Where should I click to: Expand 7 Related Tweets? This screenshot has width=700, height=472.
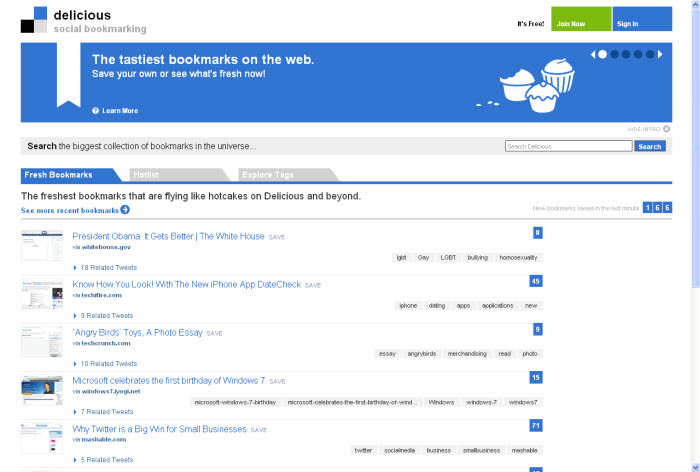pos(103,412)
